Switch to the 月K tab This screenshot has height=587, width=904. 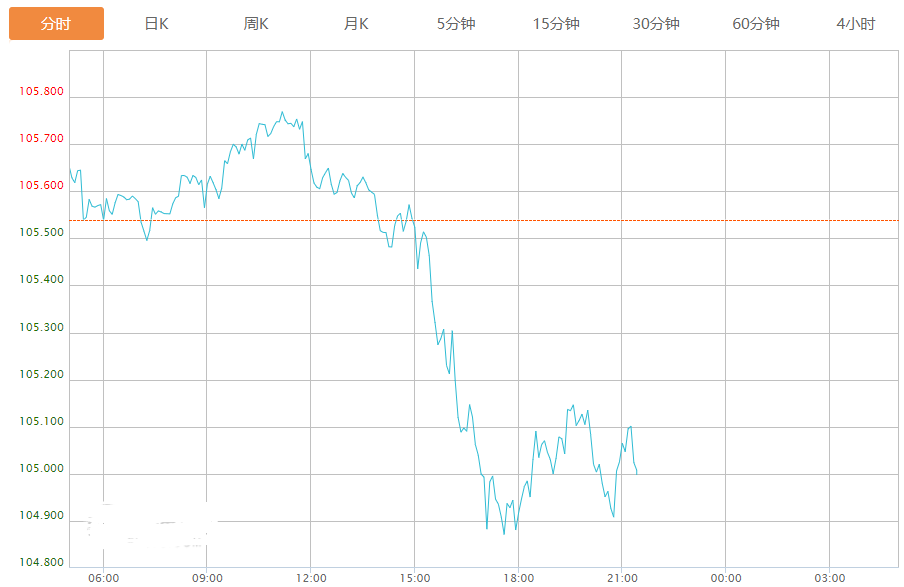click(x=356, y=24)
